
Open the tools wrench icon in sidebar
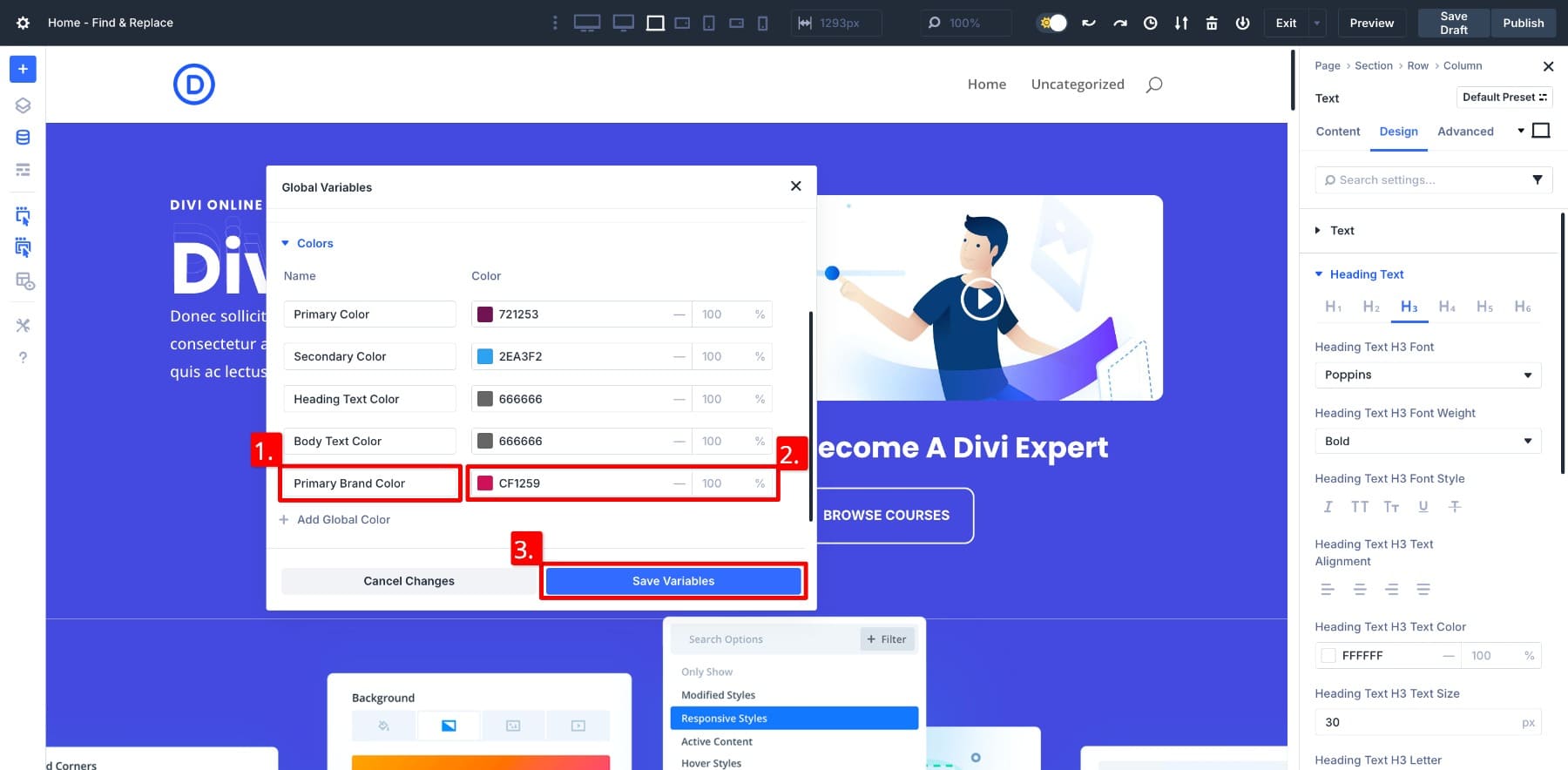[x=23, y=325]
